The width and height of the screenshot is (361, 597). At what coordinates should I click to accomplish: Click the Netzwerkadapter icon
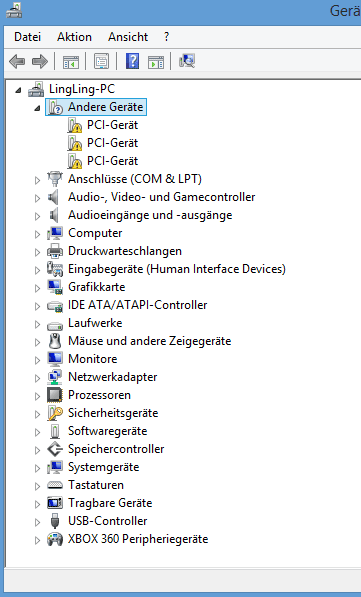tap(55, 377)
